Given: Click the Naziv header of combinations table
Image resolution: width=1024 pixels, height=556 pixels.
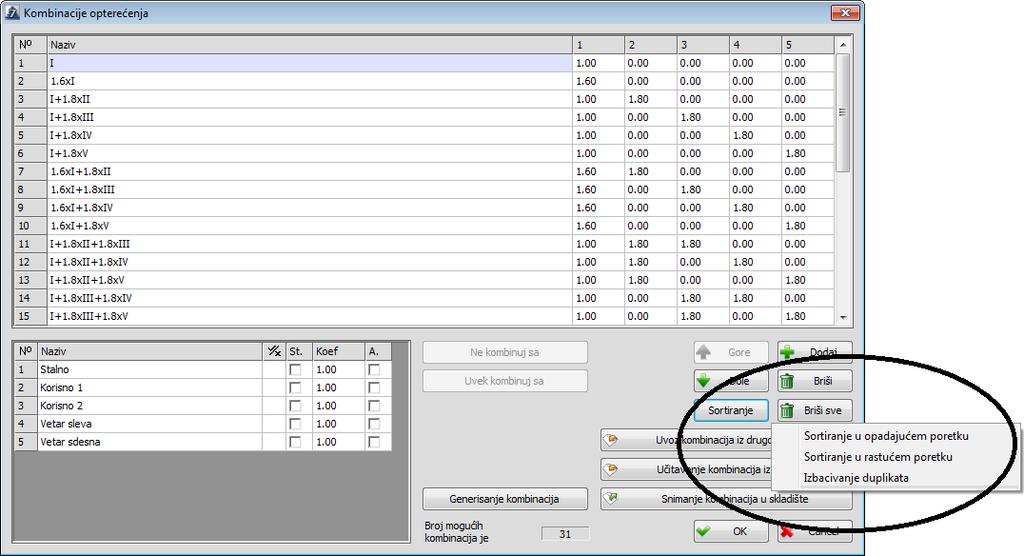Looking at the screenshot, I should pyautogui.click(x=310, y=45).
